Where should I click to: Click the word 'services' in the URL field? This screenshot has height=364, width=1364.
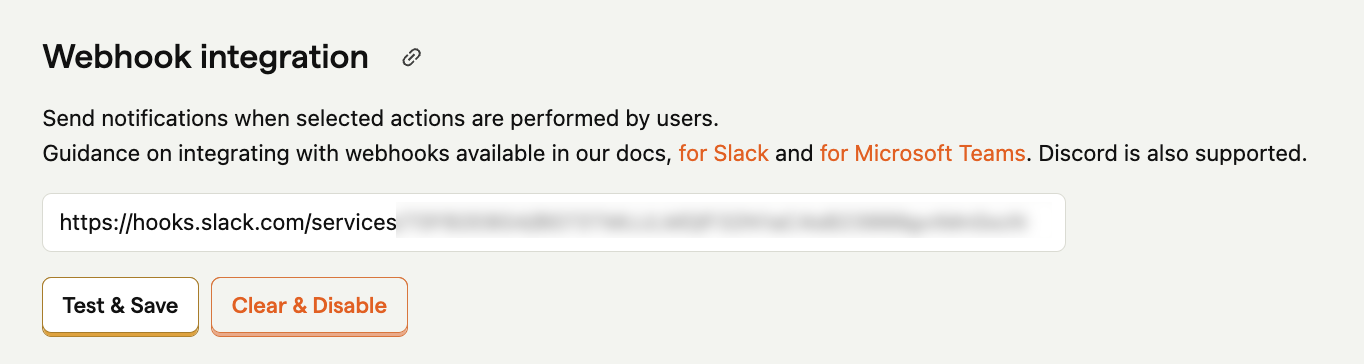pyautogui.click(x=354, y=222)
